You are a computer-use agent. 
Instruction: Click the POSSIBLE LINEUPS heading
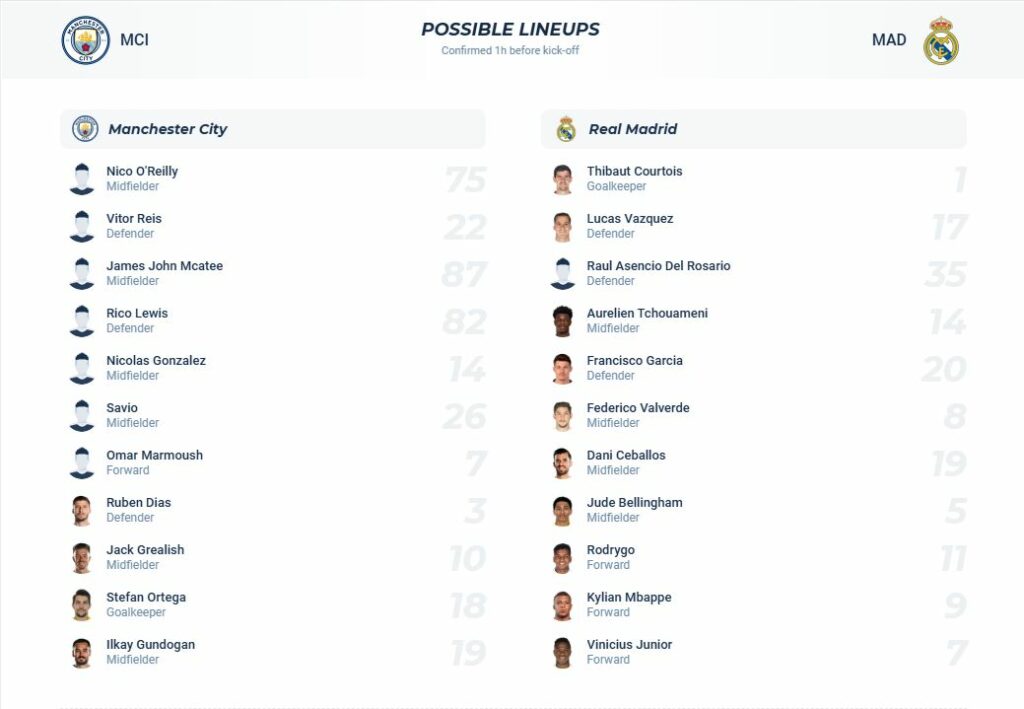click(510, 28)
